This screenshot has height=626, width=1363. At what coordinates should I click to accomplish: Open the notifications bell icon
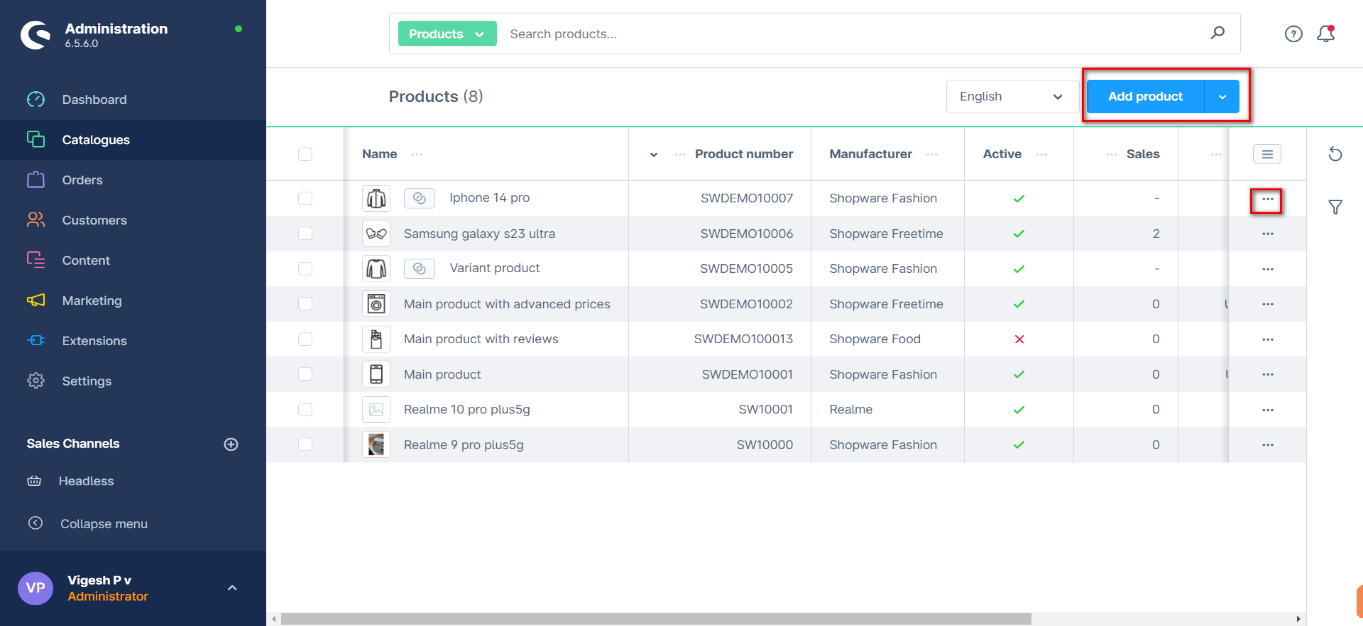(1326, 34)
